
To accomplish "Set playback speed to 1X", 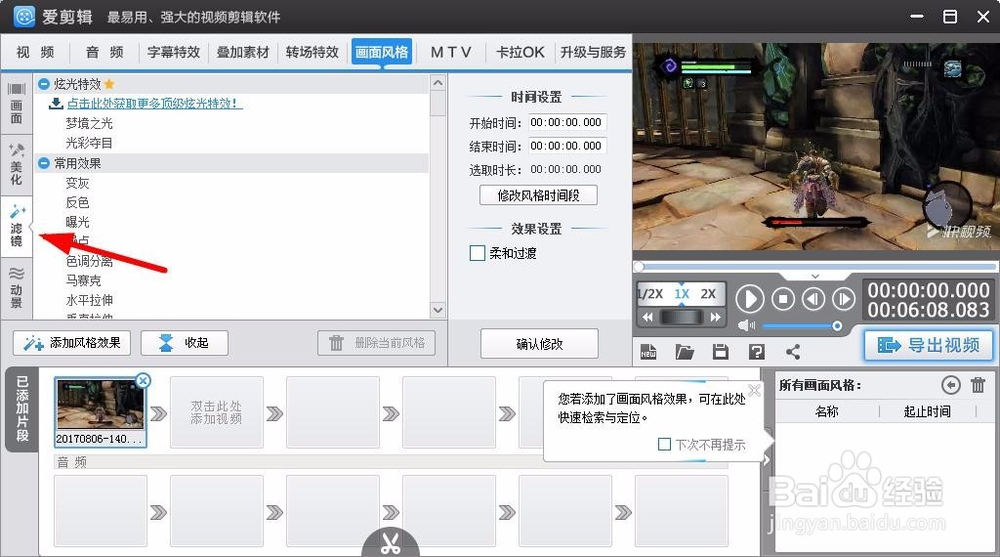I will point(682,294).
